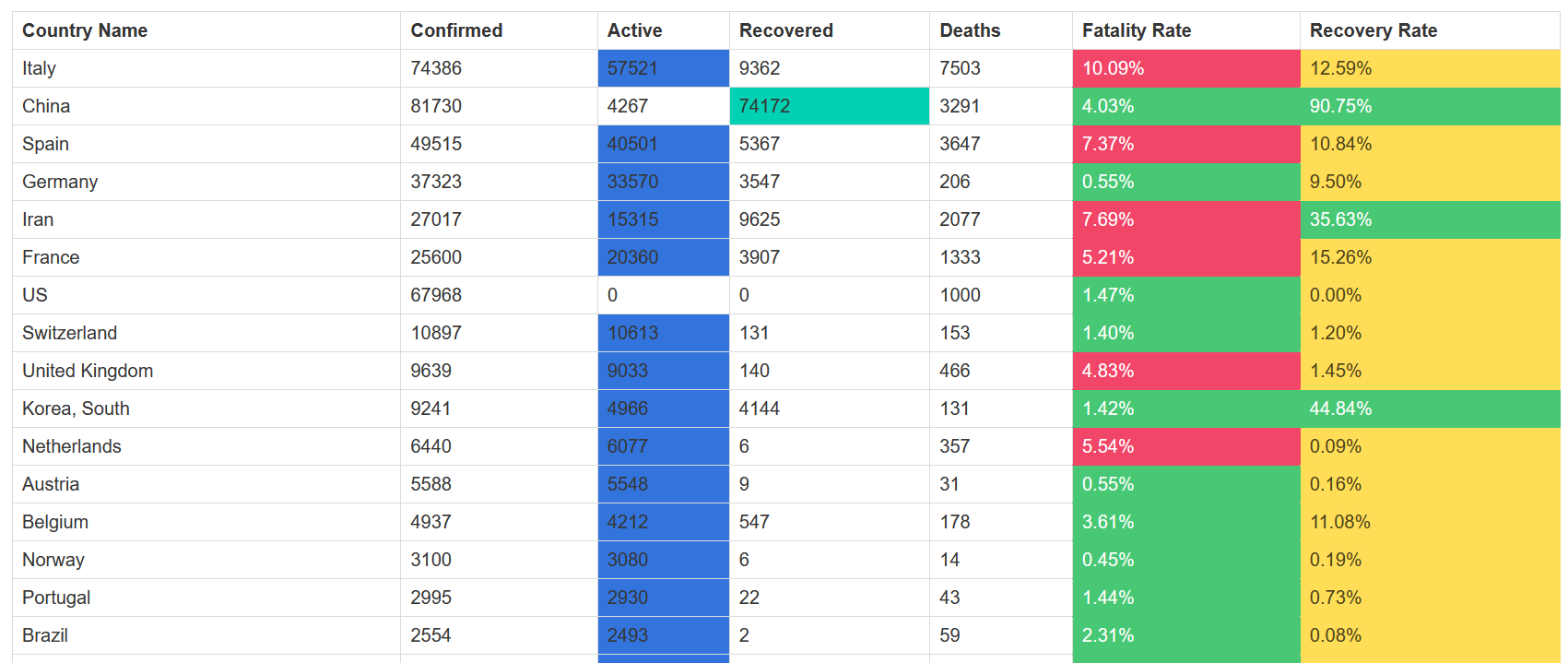Select the Netherlands country name cell
Screen dimensions: 1568x663
(x=72, y=446)
